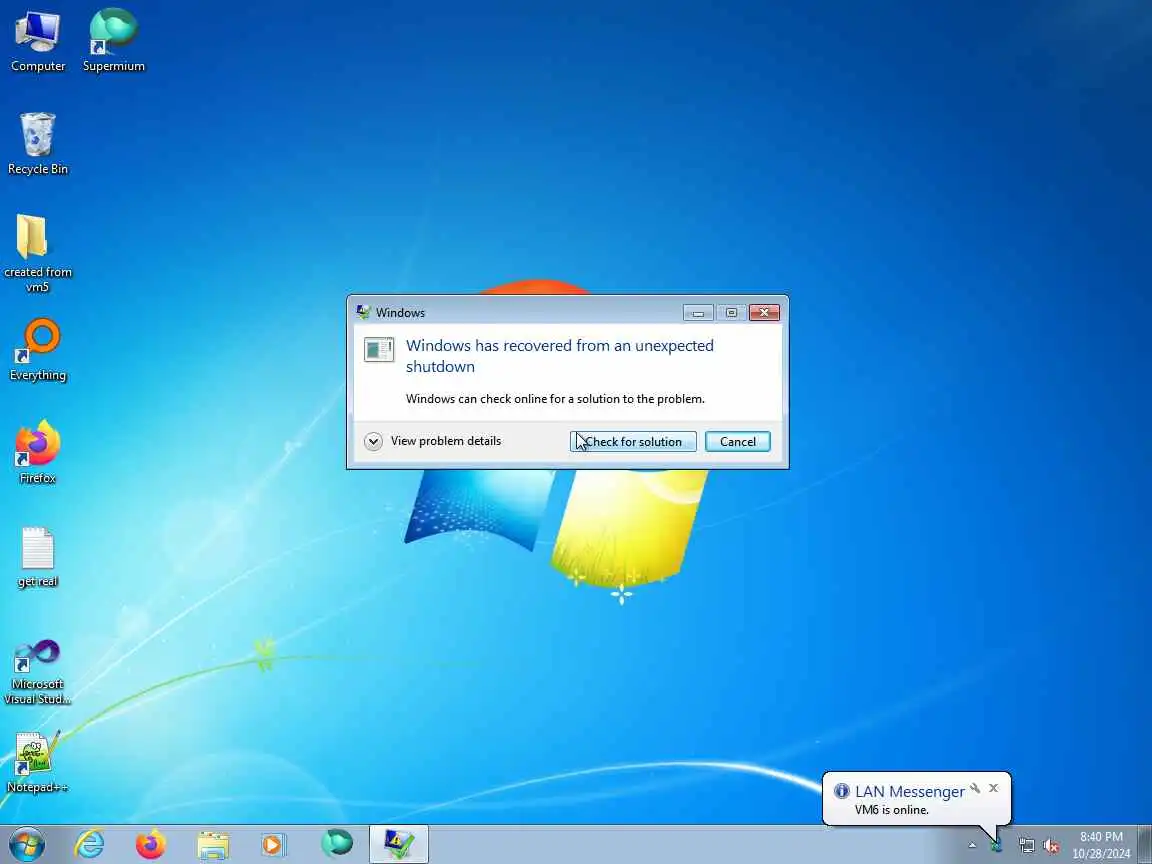Select the Everything search shortcut

37,350
